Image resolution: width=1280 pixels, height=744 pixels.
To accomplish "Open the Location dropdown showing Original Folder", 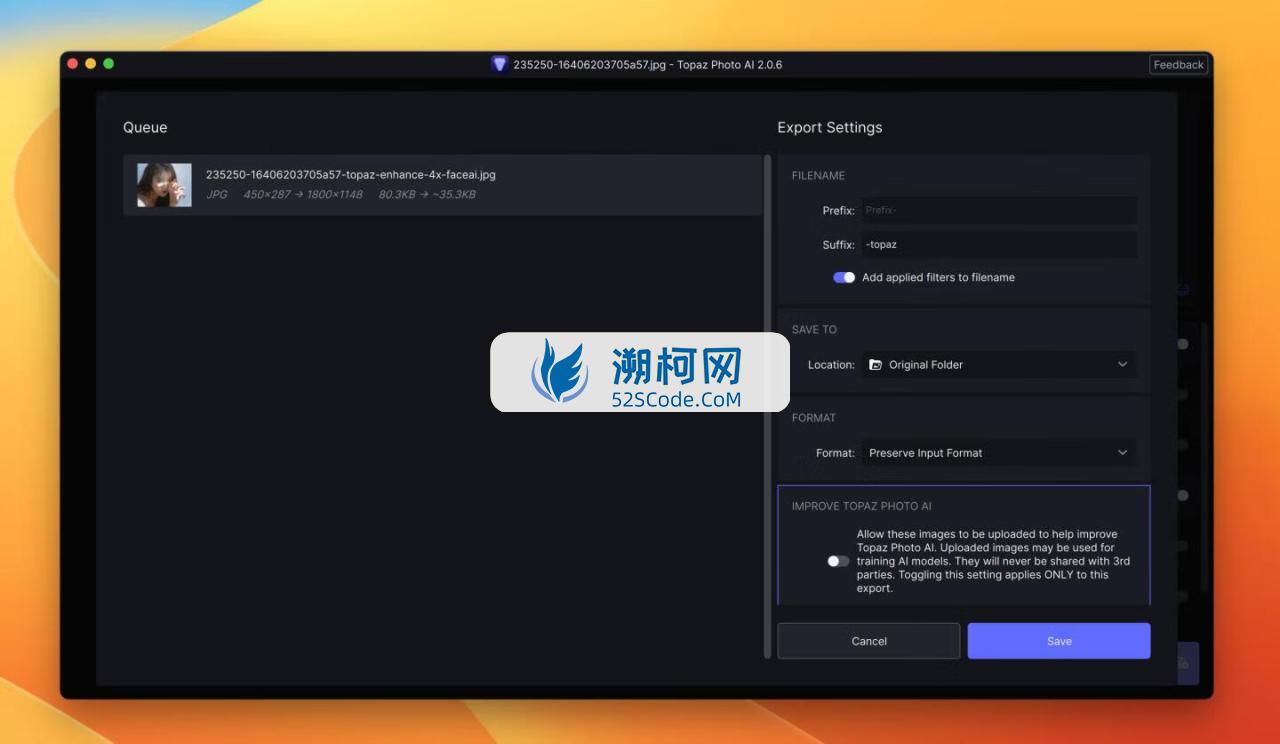I will pos(998,365).
